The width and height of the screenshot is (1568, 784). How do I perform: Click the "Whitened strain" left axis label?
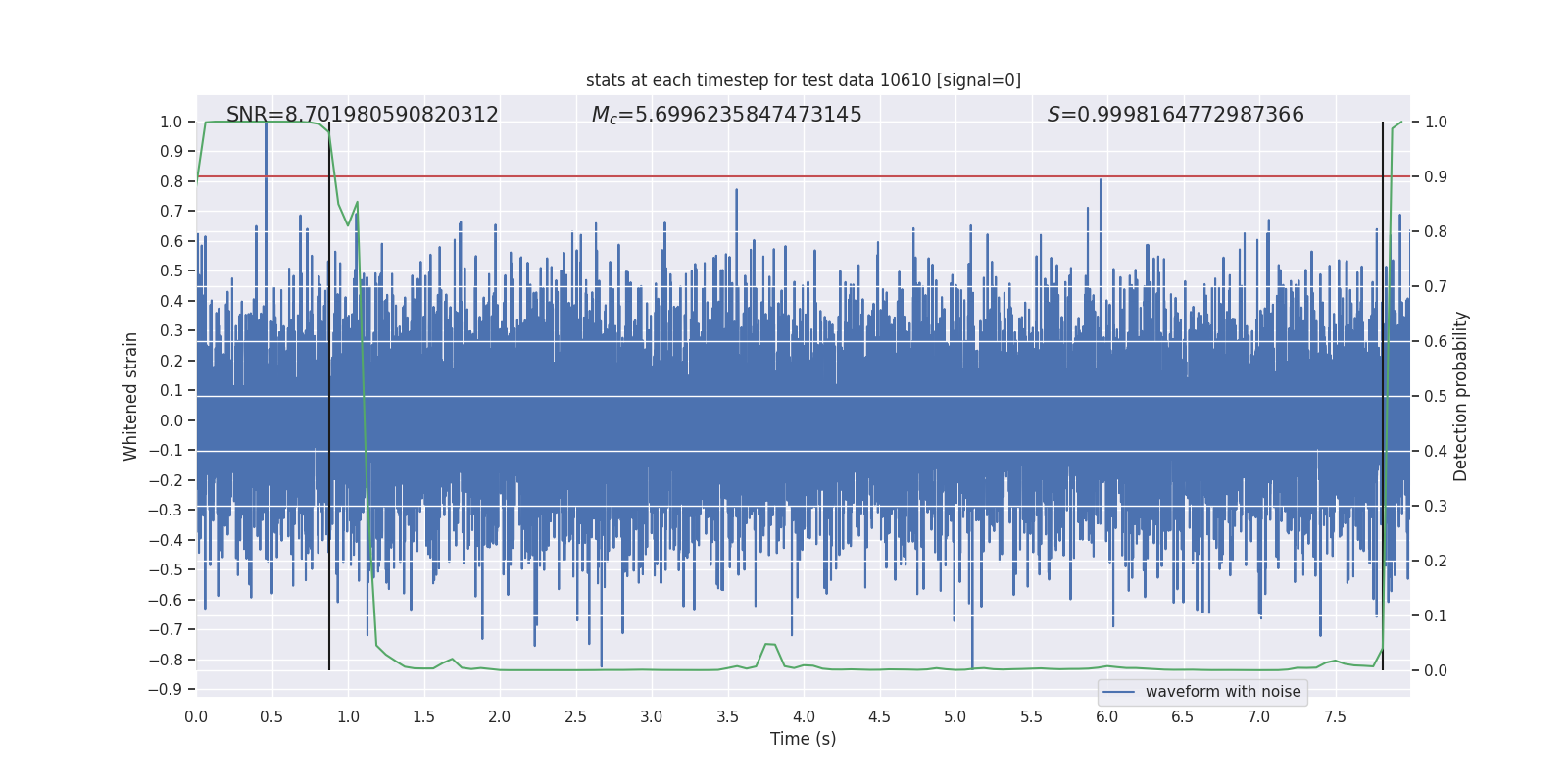click(x=130, y=396)
